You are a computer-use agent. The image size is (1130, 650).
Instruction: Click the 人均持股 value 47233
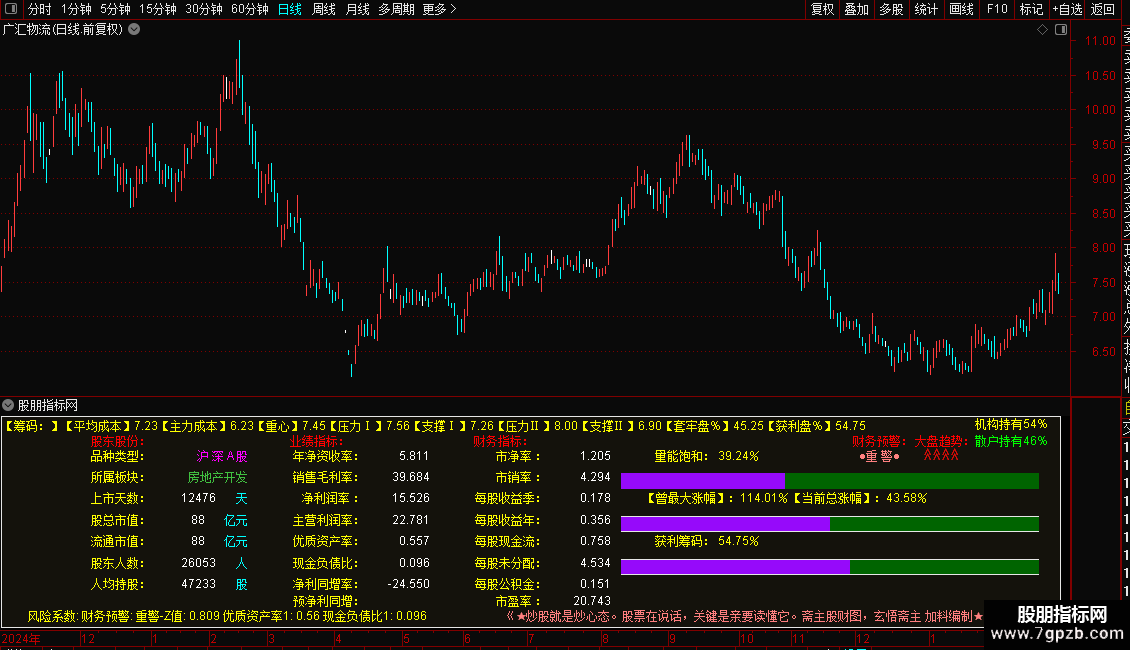pos(198,584)
